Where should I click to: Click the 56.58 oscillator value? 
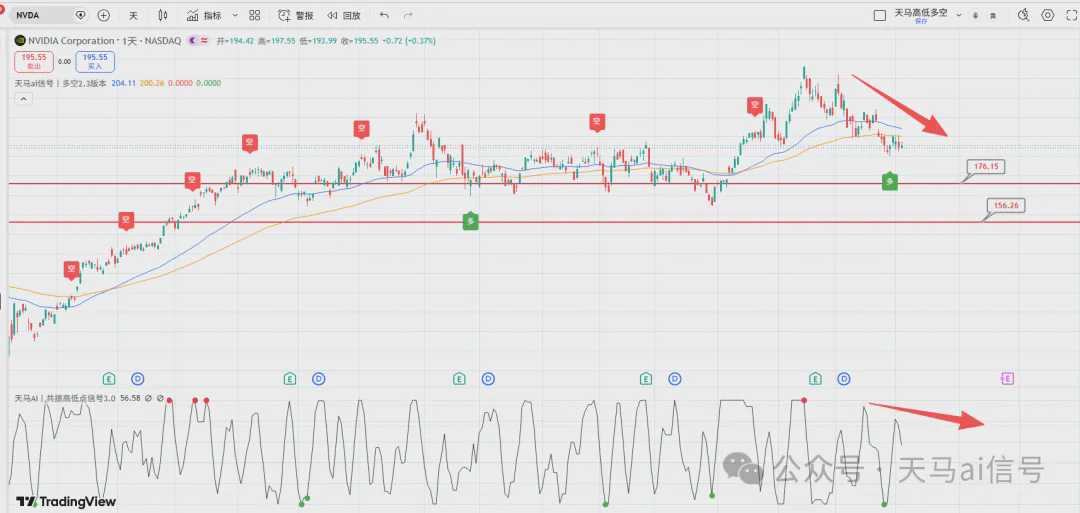(x=130, y=398)
